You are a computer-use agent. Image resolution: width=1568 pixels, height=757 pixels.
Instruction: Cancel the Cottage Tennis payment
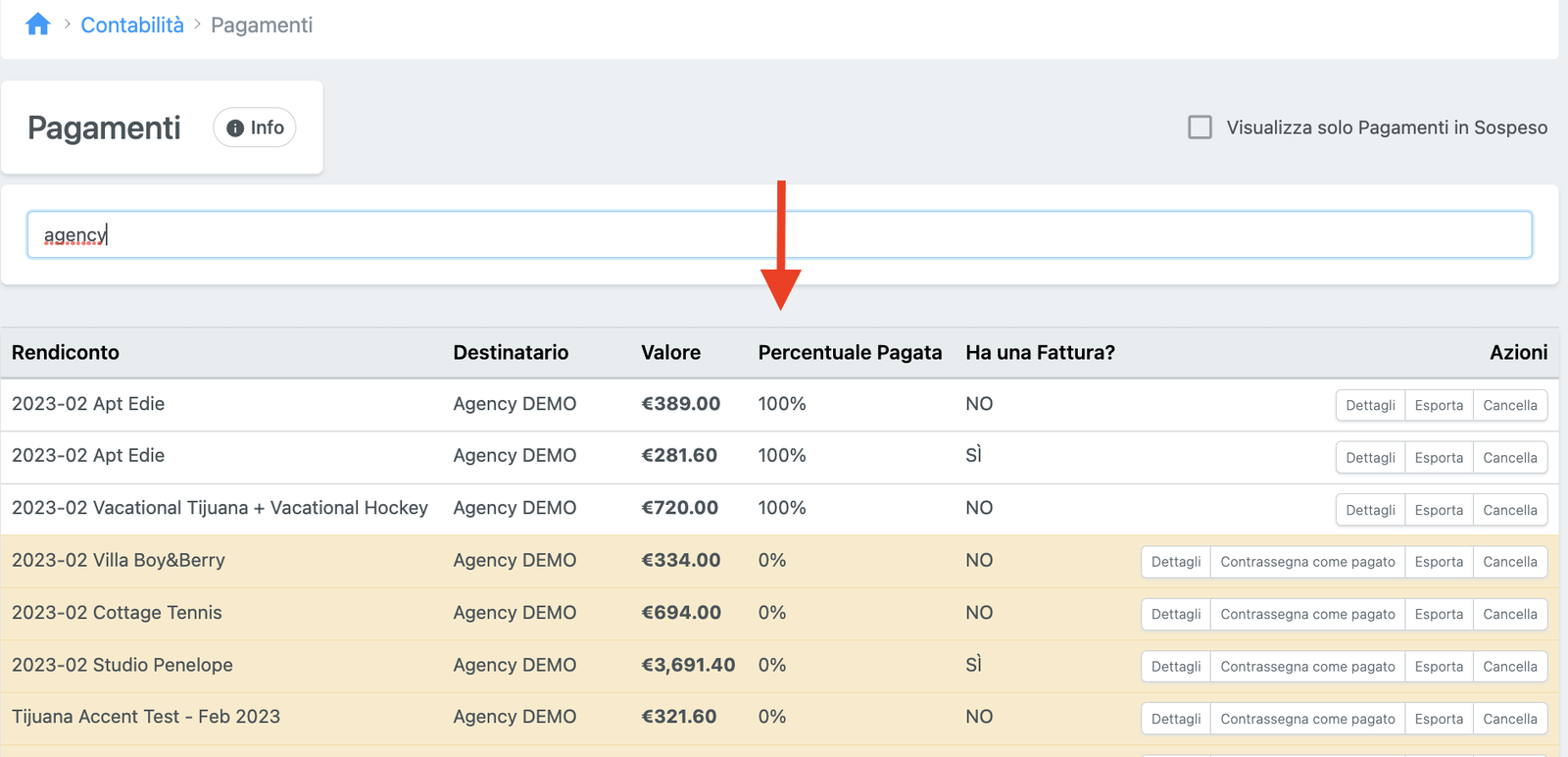[x=1509, y=614]
